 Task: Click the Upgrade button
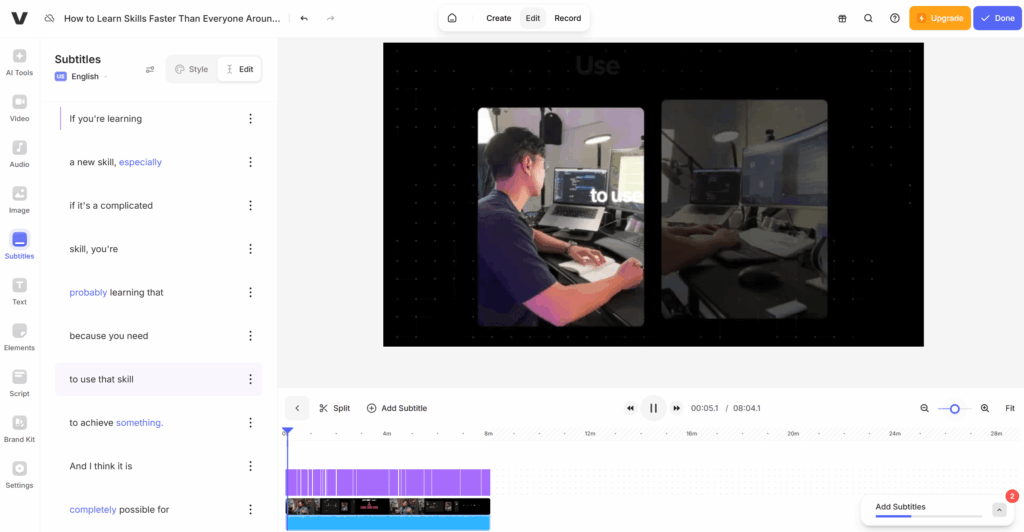click(x=940, y=18)
